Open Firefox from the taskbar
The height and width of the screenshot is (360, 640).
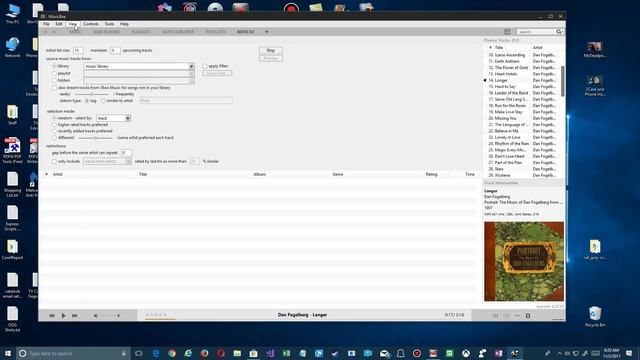tap(204, 353)
